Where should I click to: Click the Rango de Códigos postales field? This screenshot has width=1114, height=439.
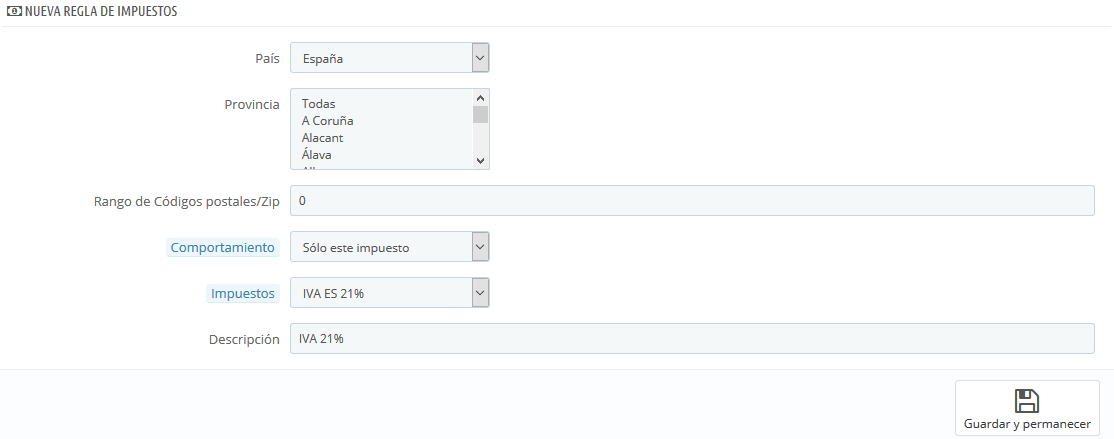click(x=691, y=201)
